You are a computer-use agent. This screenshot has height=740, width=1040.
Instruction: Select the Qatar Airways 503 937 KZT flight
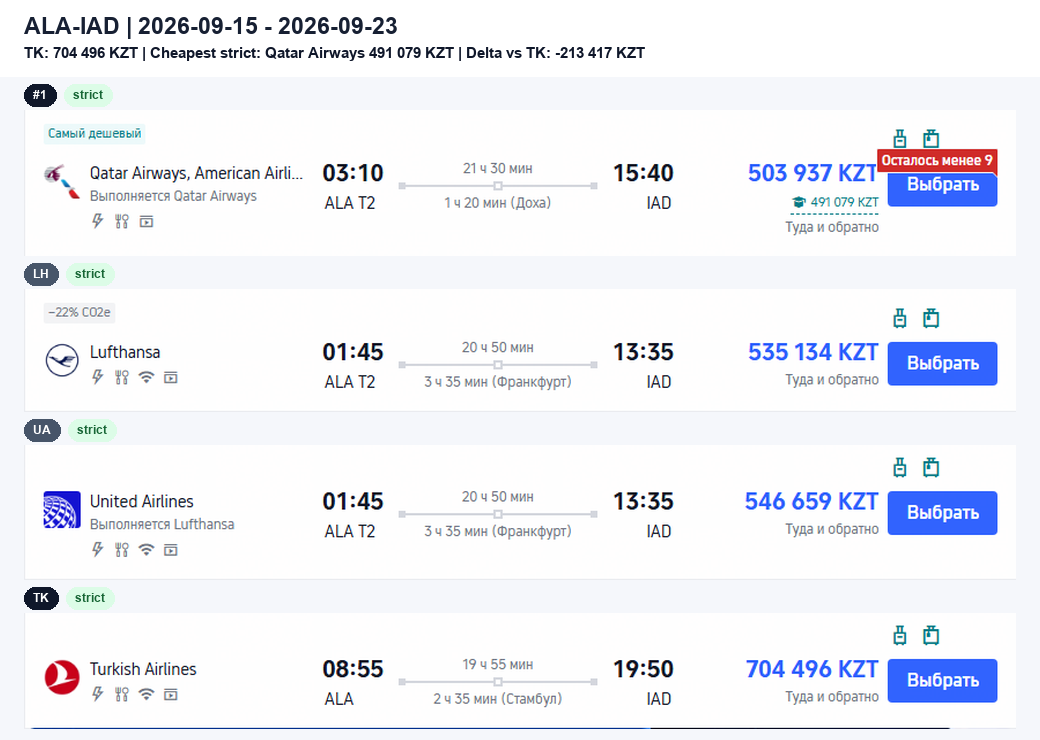(942, 184)
